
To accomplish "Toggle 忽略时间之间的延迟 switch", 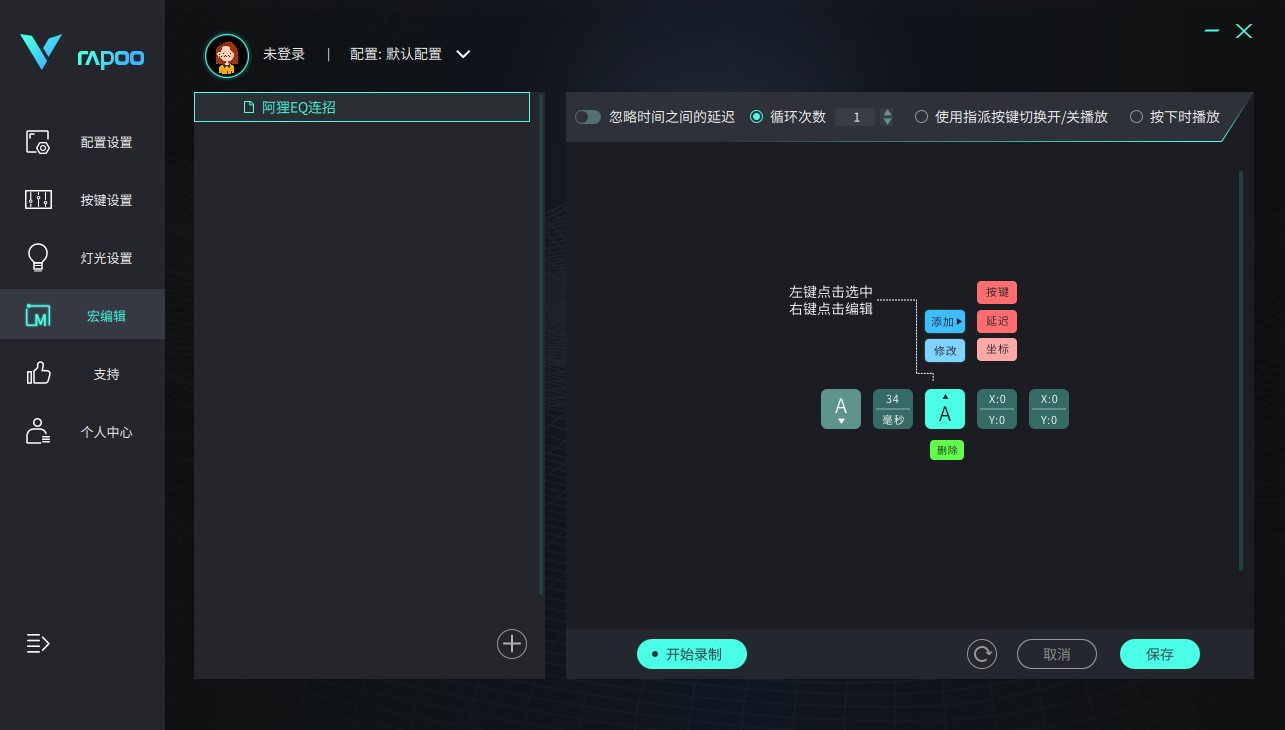I will coord(588,117).
